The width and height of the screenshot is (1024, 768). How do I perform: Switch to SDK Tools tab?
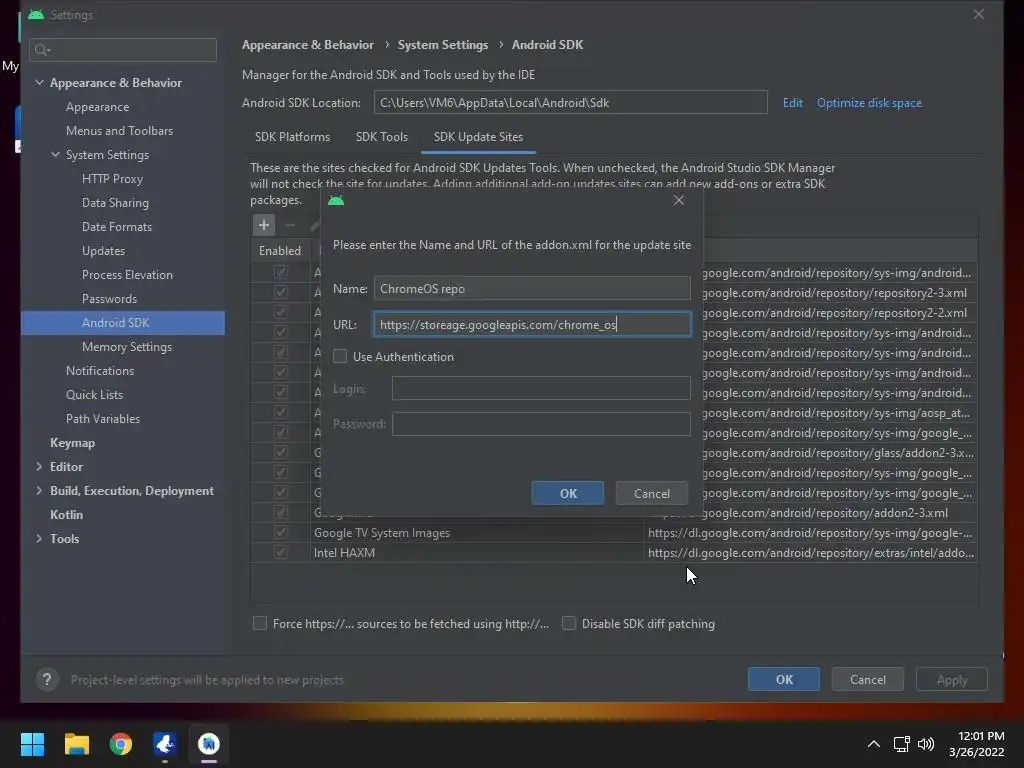tap(381, 137)
